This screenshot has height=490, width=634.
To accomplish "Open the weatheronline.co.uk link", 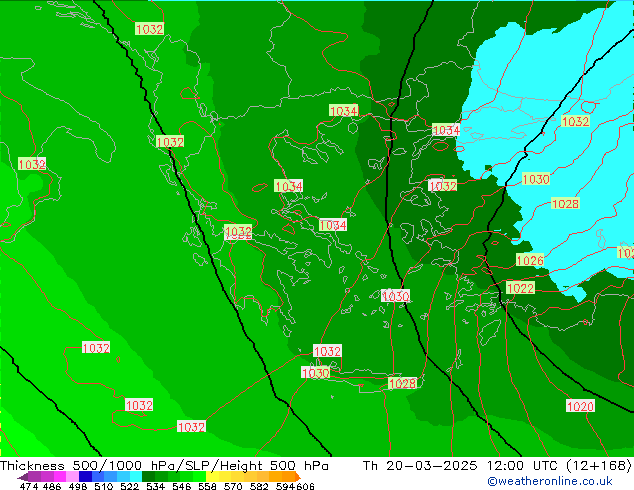I will pos(550,481).
